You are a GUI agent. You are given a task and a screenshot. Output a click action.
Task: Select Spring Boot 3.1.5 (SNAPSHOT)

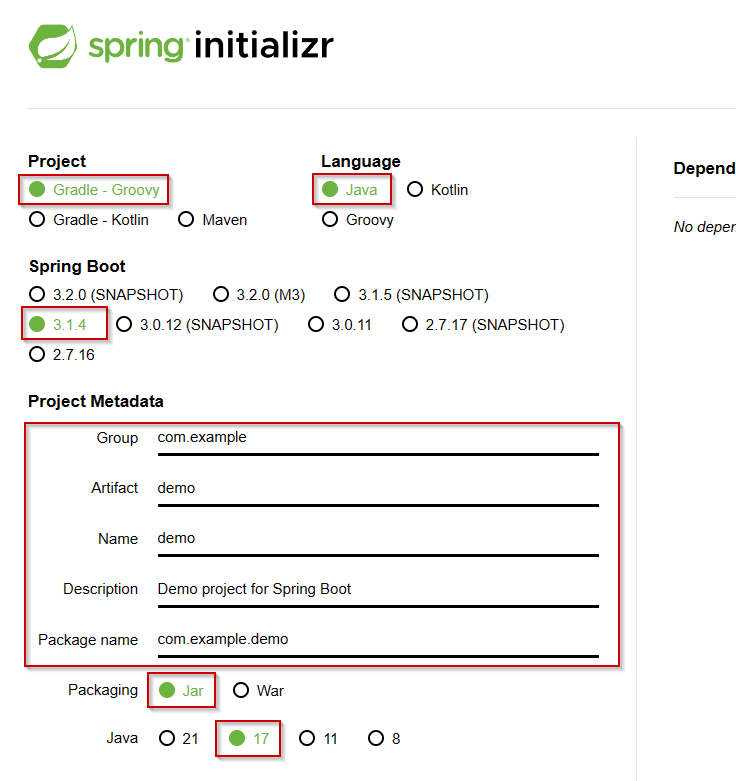(411, 294)
